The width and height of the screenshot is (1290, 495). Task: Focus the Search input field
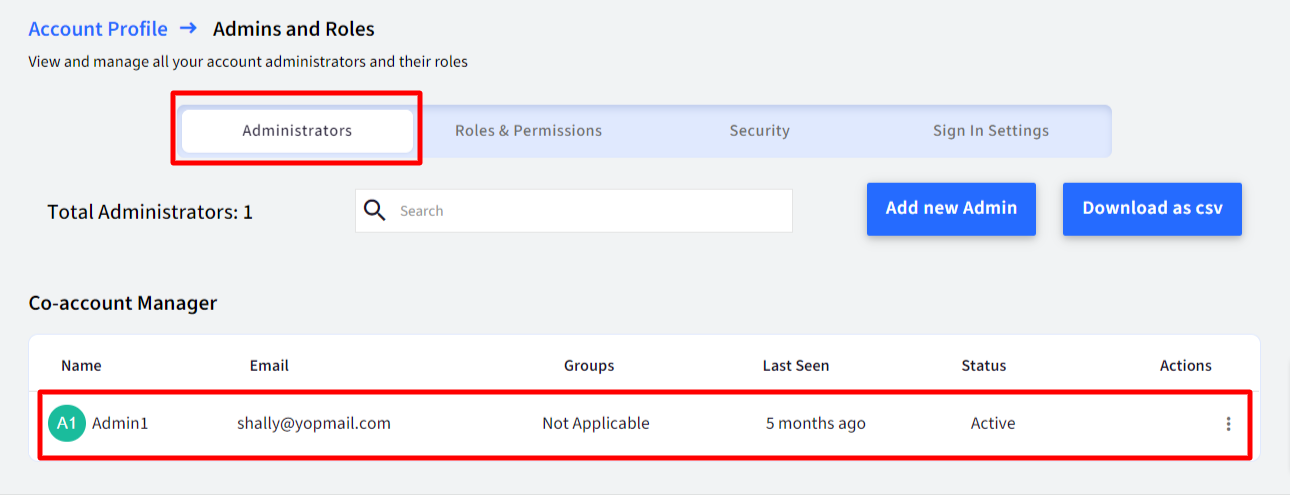pos(574,211)
